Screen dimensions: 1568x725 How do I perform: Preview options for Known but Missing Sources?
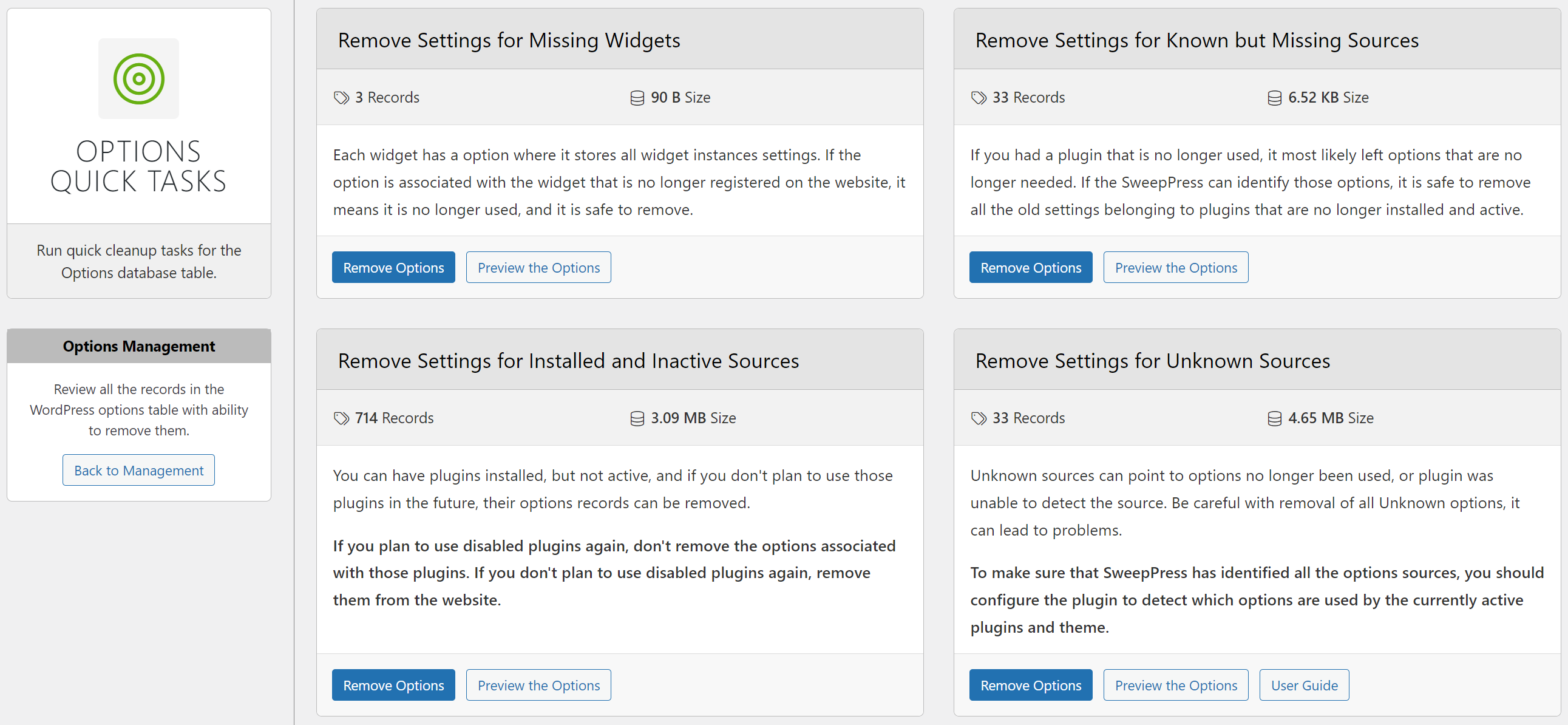pos(1175,267)
